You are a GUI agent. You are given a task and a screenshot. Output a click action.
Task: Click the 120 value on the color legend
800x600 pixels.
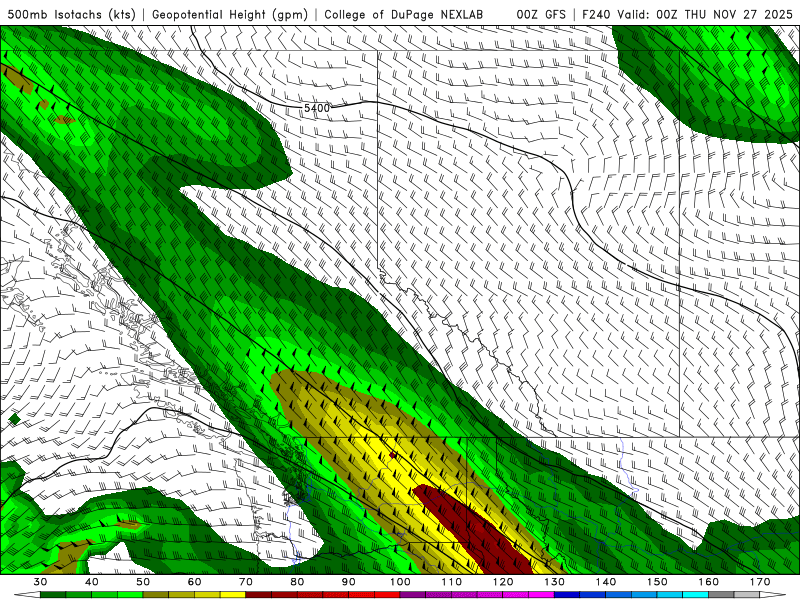pos(503,582)
